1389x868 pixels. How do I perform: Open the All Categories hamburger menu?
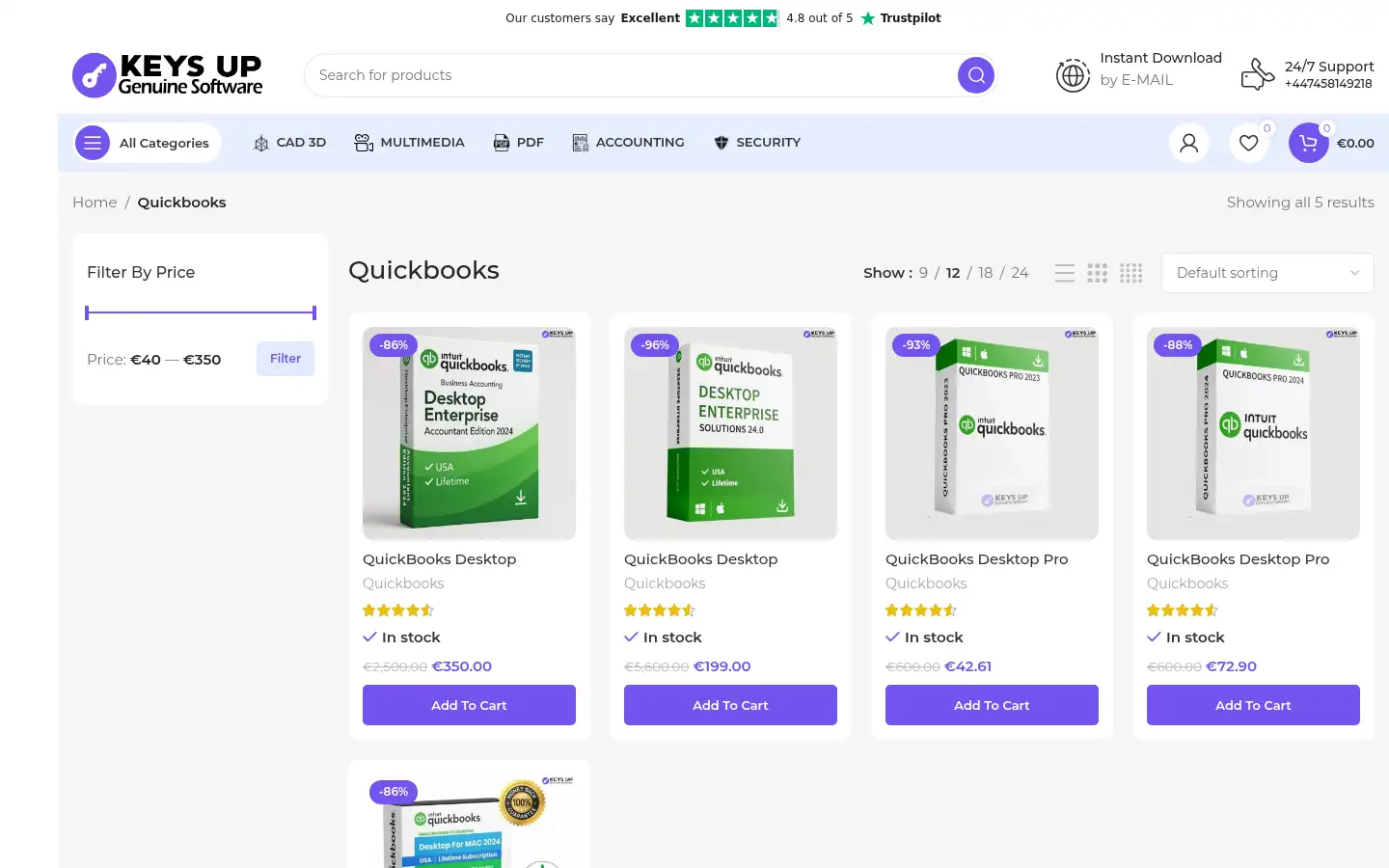(93, 143)
